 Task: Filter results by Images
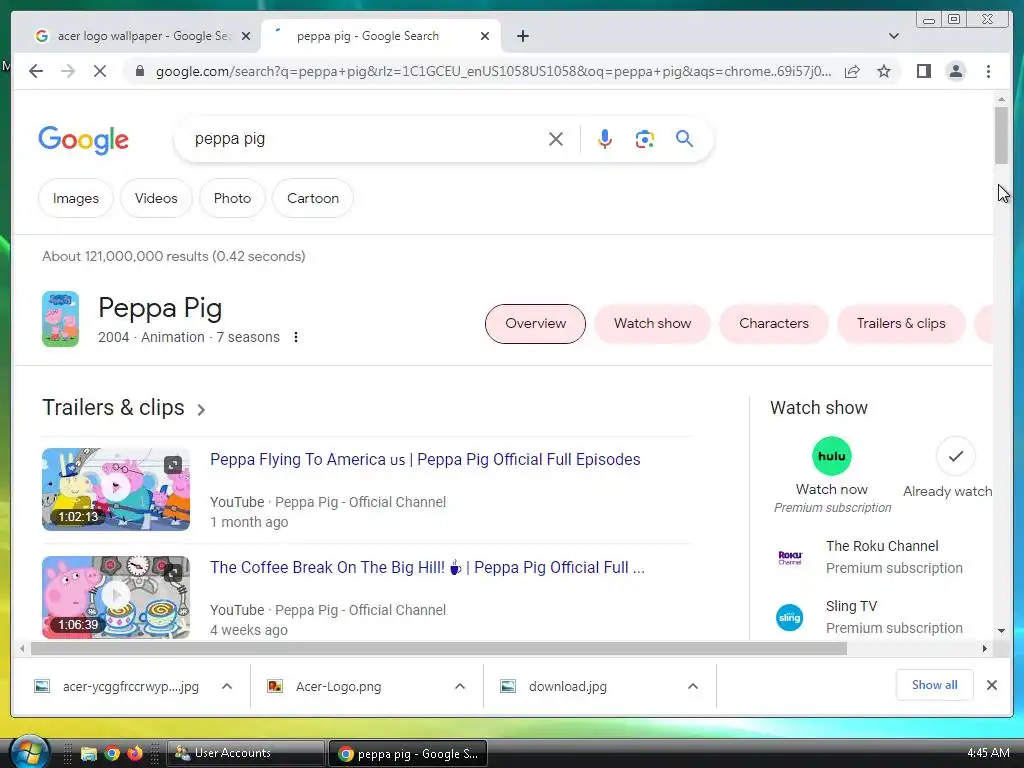[76, 198]
